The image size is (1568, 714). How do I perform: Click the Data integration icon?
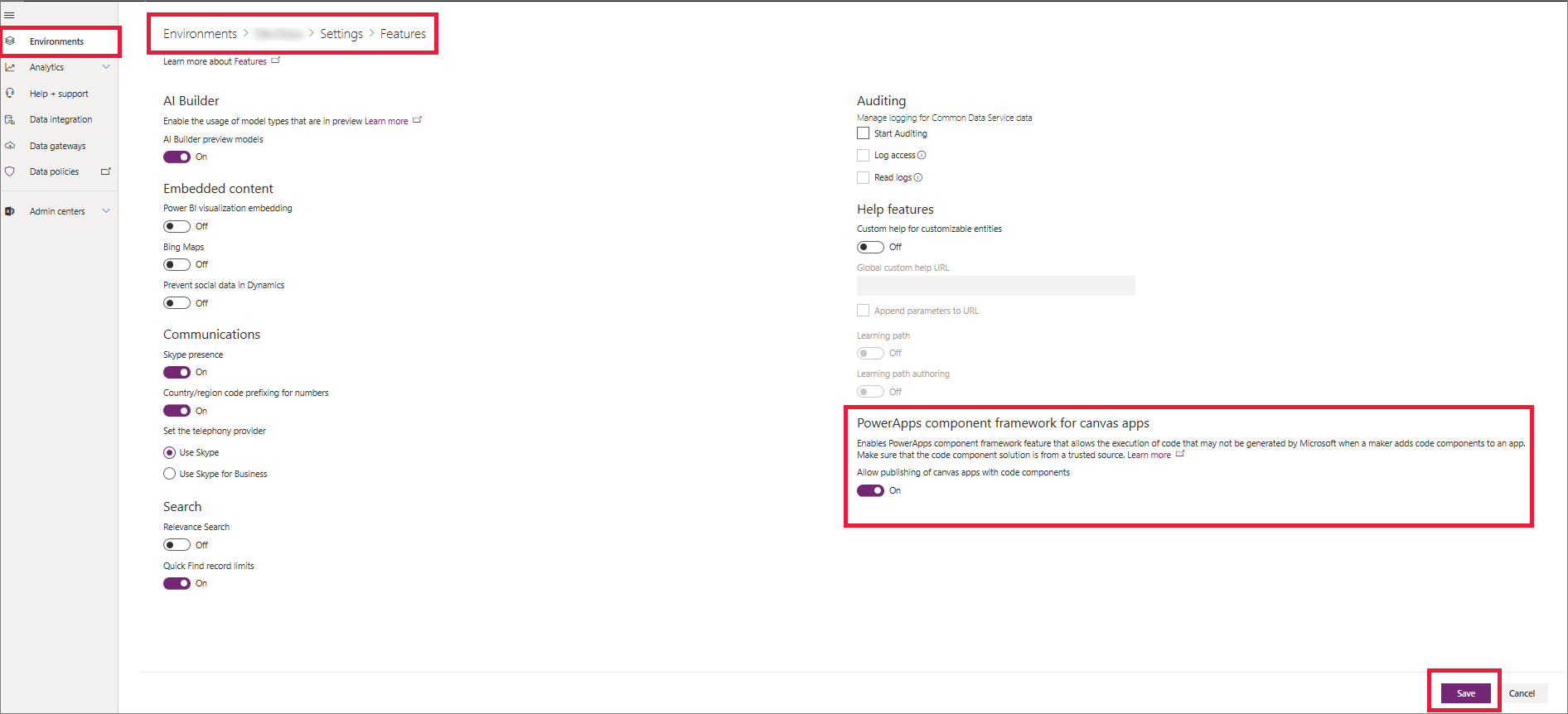10,119
